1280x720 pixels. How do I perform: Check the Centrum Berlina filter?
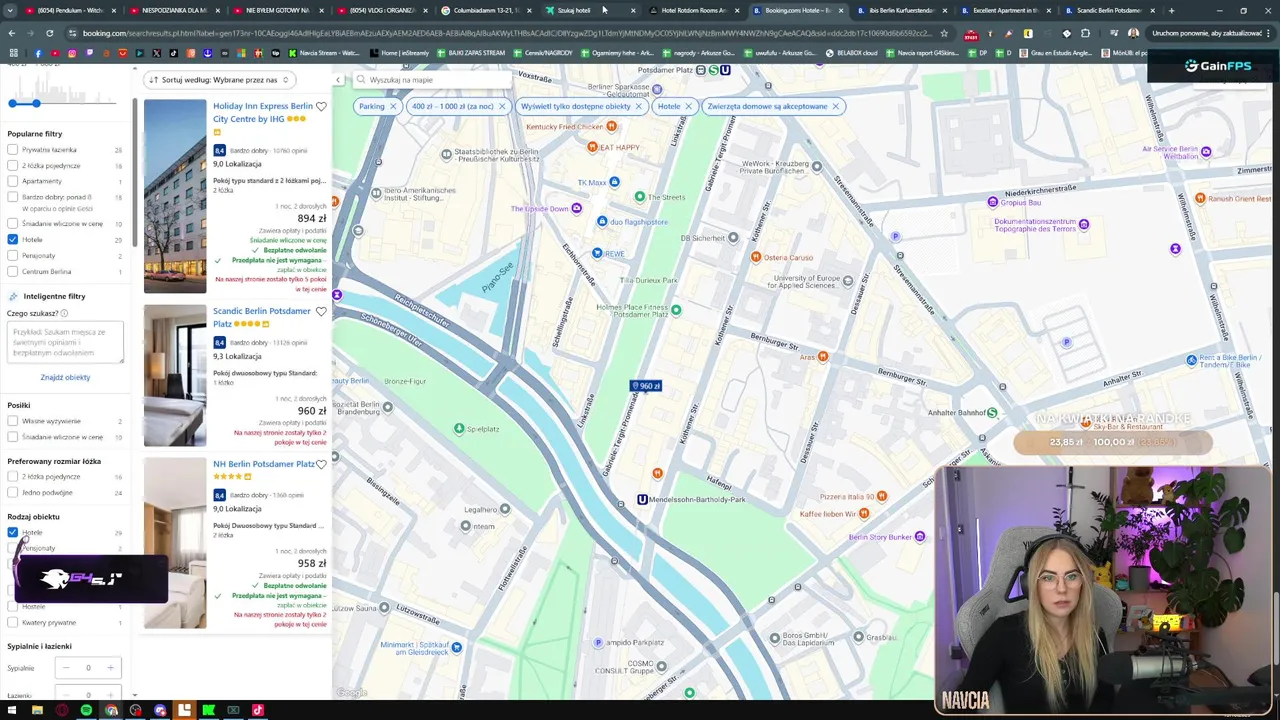coord(13,272)
